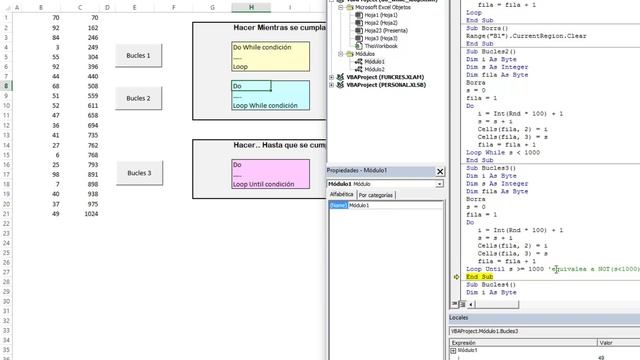Open Hoja3 (Hoja3) sheet object
Image resolution: width=640 pixels, height=360 pixels.
(x=380, y=38)
